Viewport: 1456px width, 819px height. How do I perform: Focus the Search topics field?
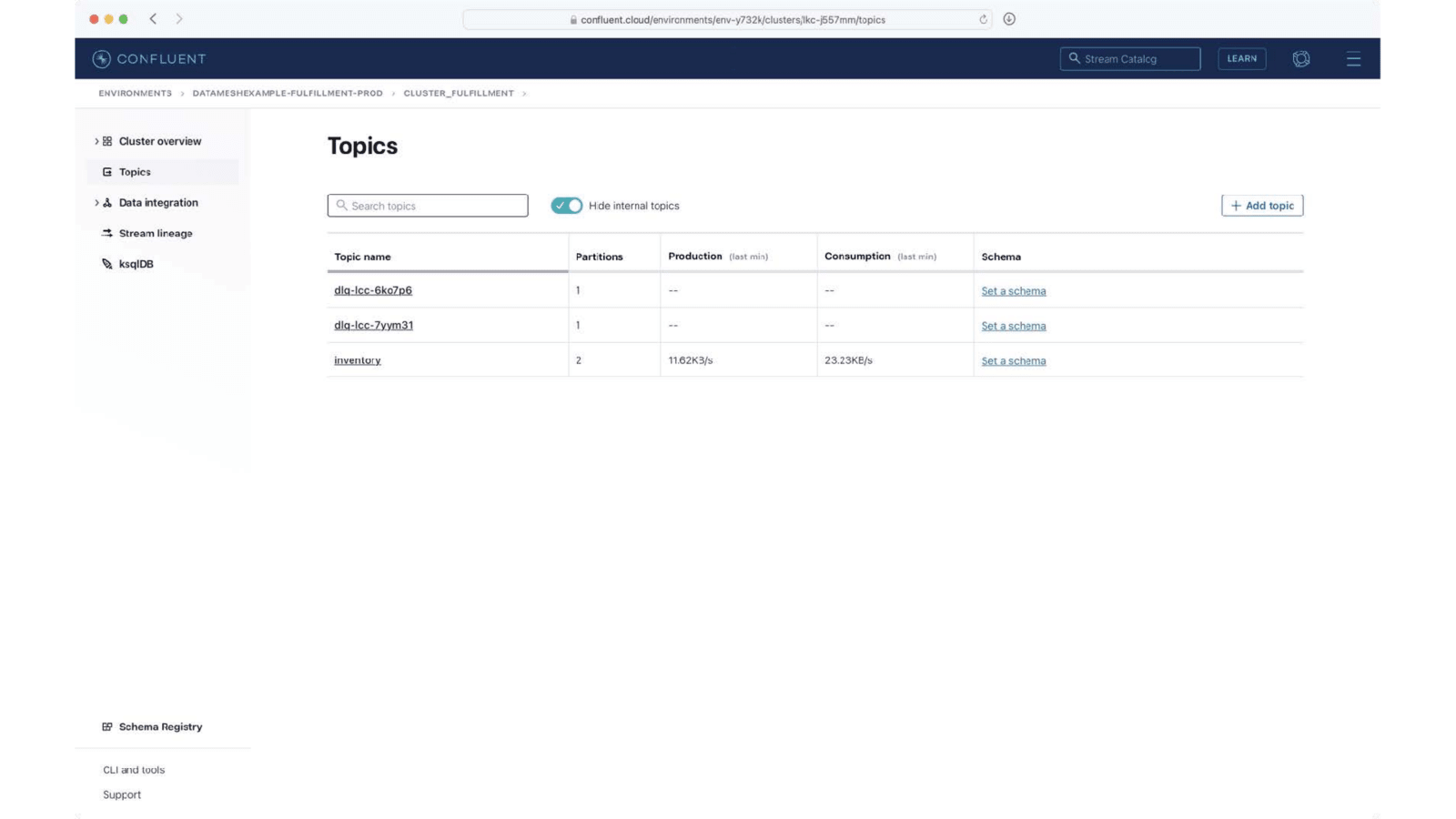[x=428, y=206]
